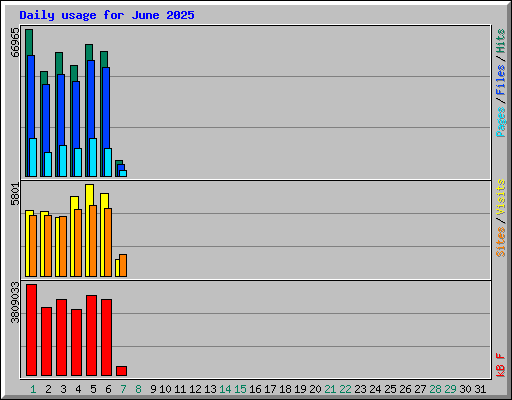
Task: Click day 28 on the x-axis
Action: coord(435,389)
